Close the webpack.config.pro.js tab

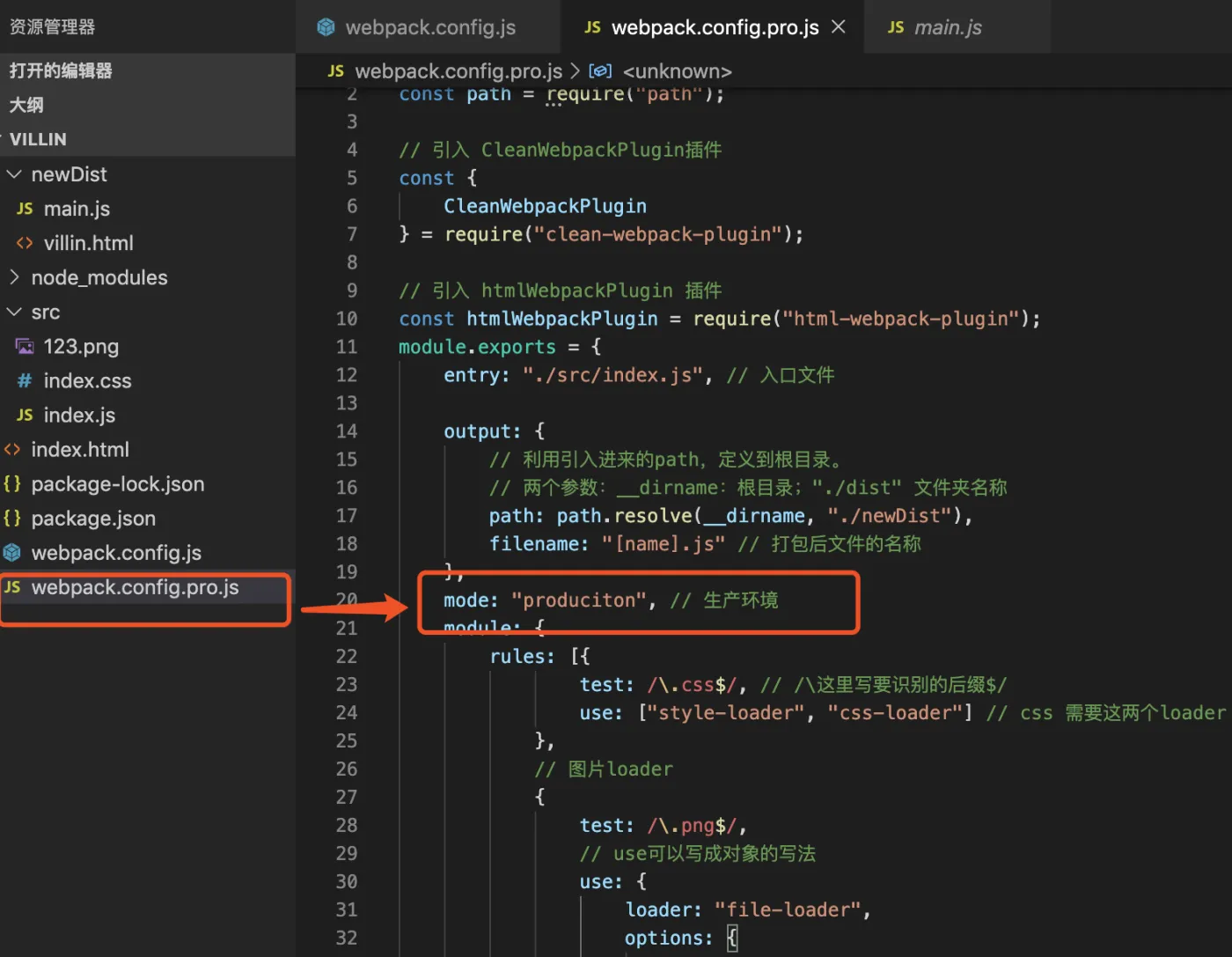click(x=839, y=26)
